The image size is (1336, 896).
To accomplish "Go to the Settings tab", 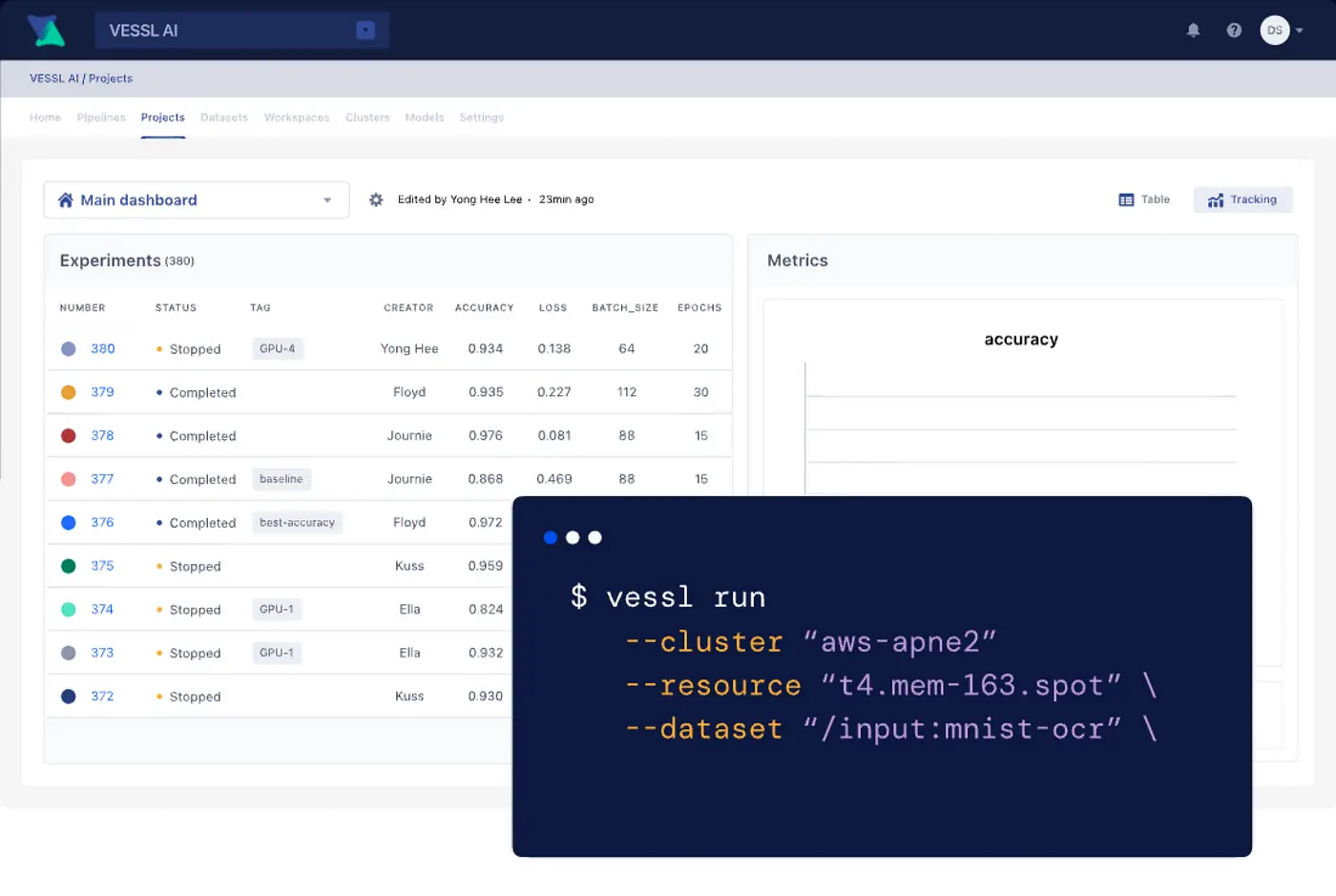I will 481,117.
